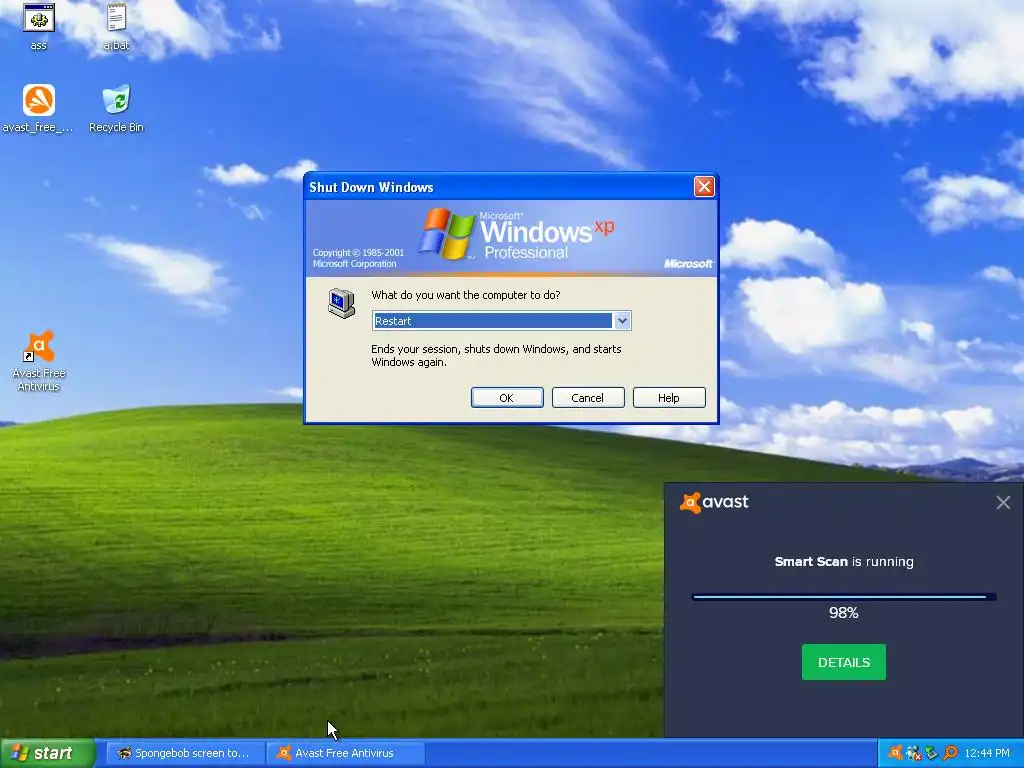Open the Windows start menu
The image size is (1024, 768).
click(x=47, y=753)
